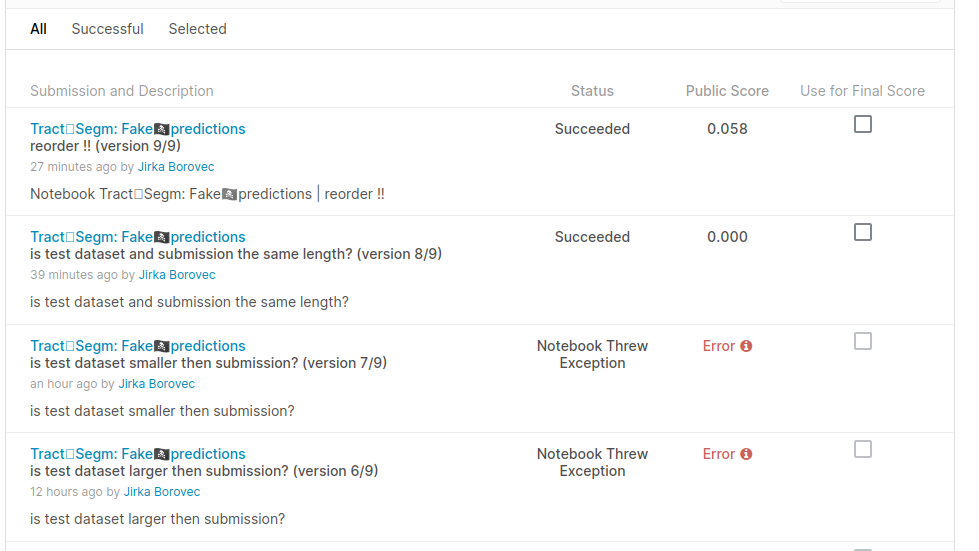979x551 pixels.
Task: Visit Jirka Borovec's profile from the 27 minutes ago entry
Action: tap(176, 167)
